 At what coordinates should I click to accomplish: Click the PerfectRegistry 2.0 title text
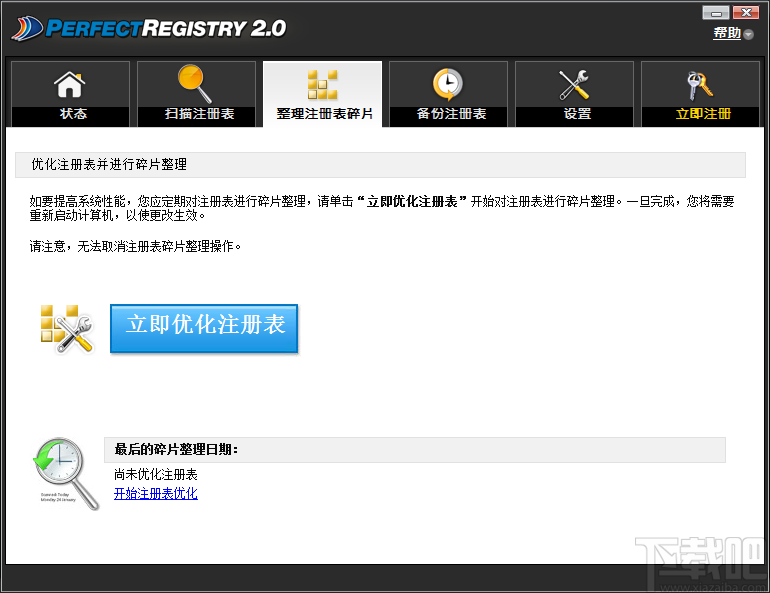tap(166, 28)
